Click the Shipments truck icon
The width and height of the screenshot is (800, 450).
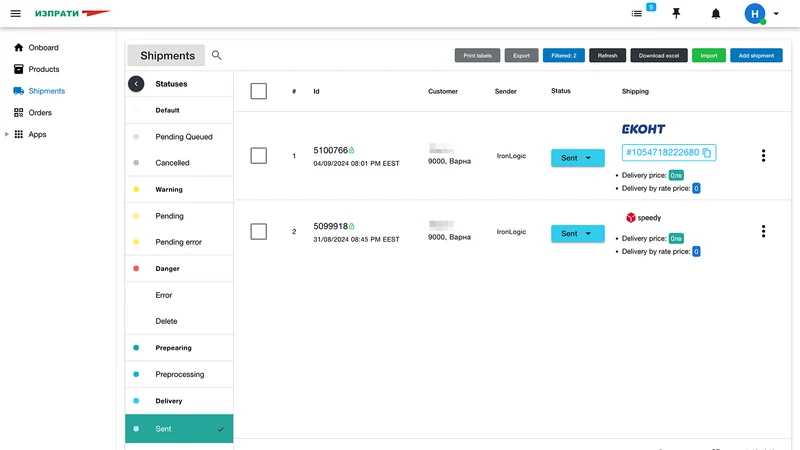[19, 91]
